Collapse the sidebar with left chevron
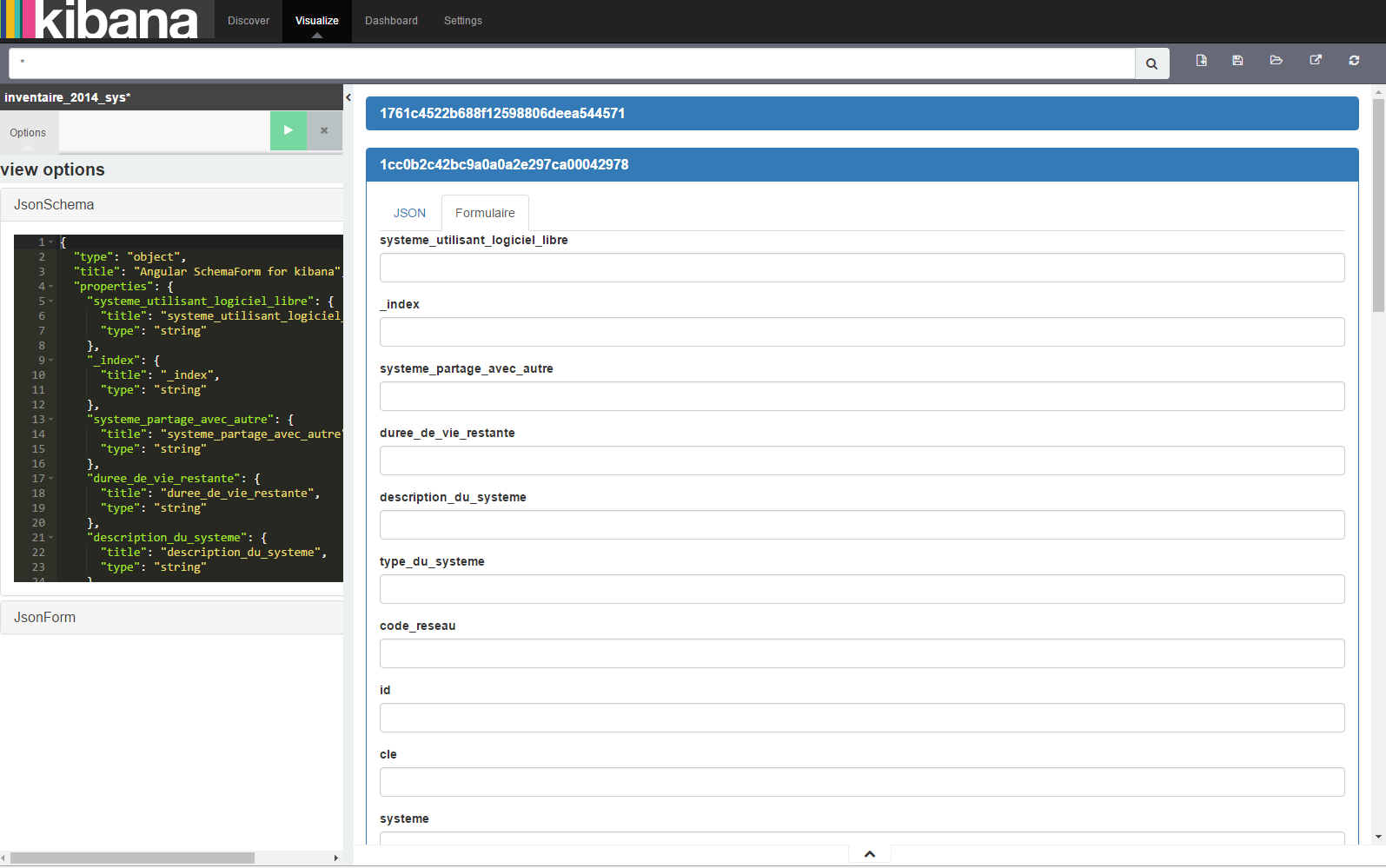This screenshot has height=868, width=1386. point(348,97)
